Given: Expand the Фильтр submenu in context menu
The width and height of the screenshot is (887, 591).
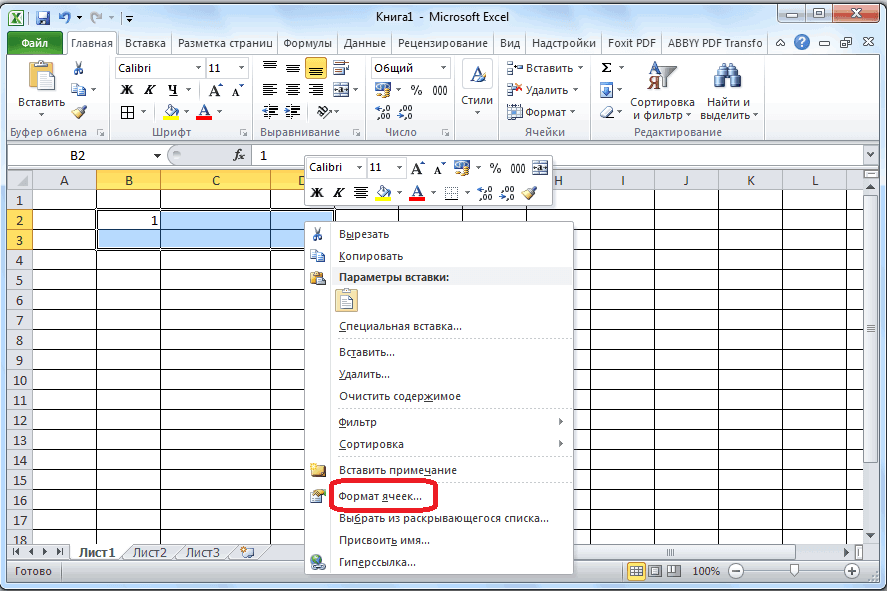Looking at the screenshot, I should click(450, 422).
